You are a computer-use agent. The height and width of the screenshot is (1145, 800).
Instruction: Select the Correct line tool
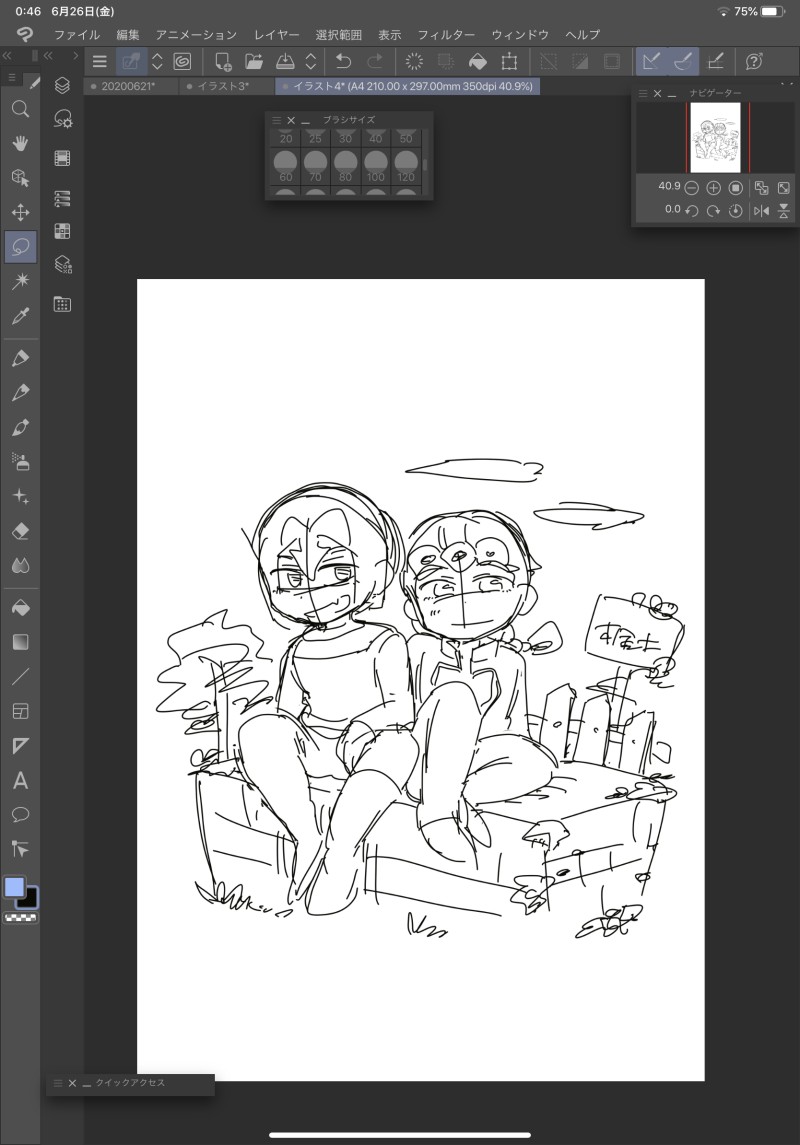click(20, 849)
